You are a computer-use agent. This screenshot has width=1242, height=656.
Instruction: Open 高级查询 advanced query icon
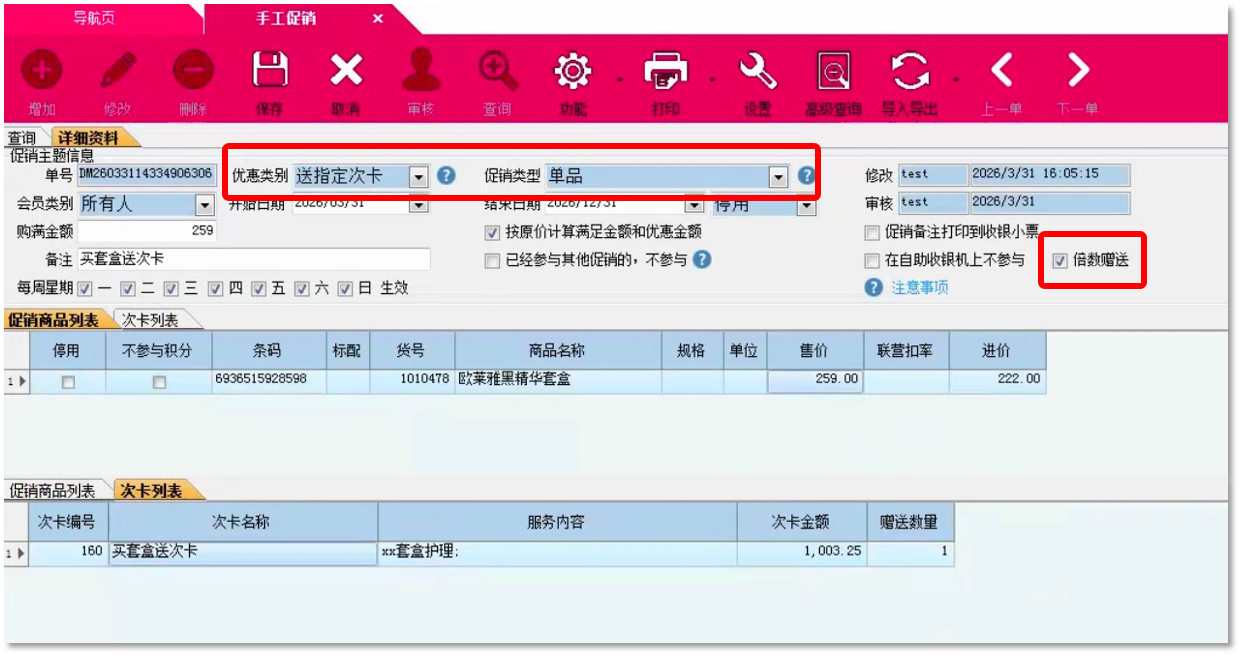(x=833, y=71)
